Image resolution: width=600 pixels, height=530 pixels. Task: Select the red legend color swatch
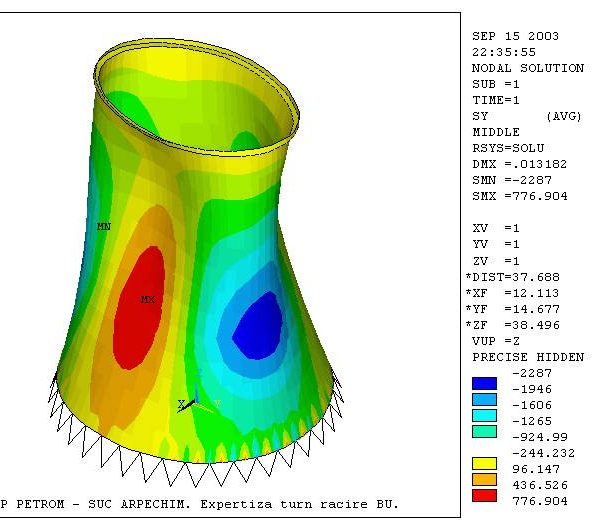pyautogui.click(x=482, y=493)
